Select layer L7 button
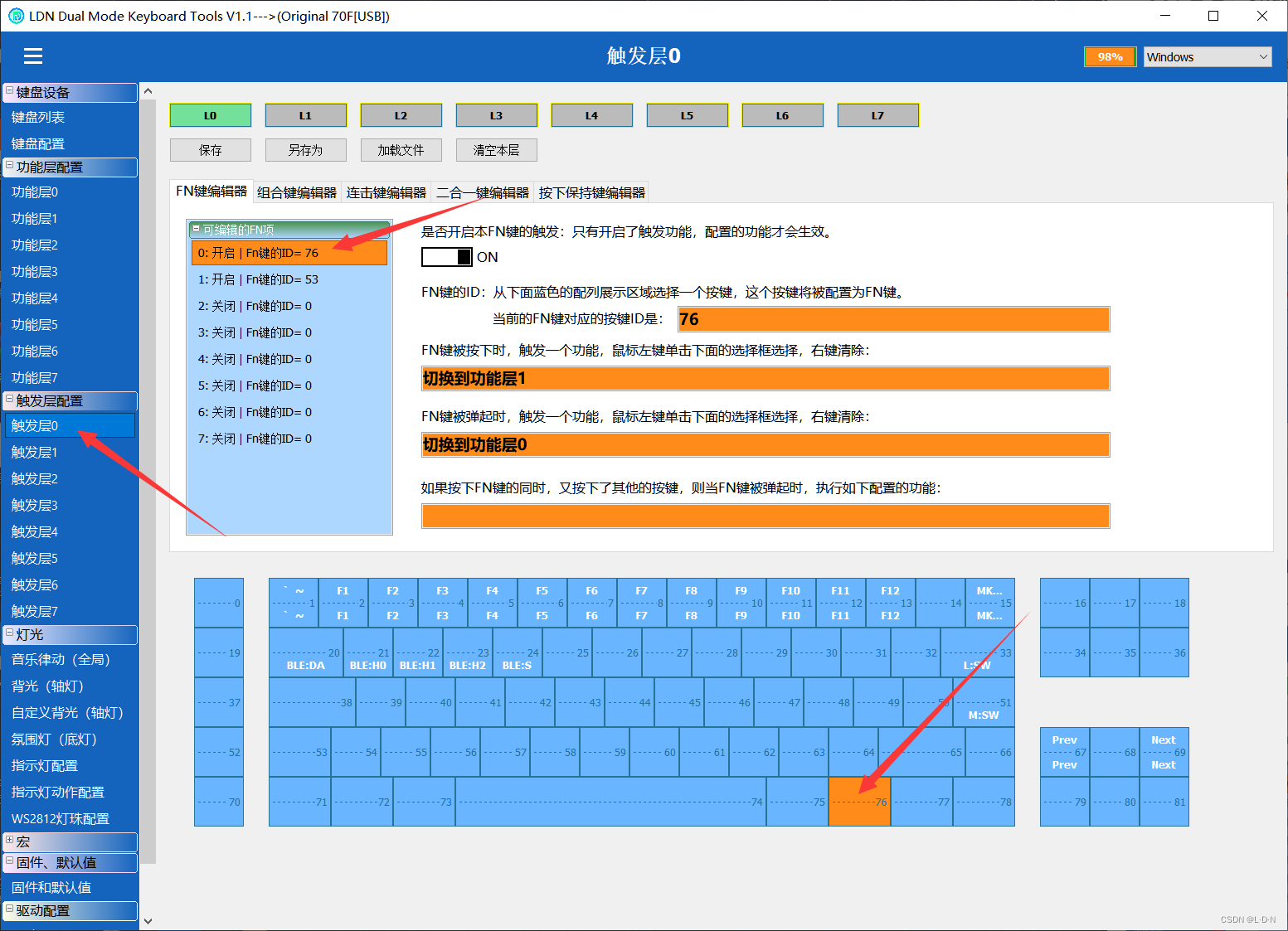The image size is (1288, 931). [x=878, y=115]
